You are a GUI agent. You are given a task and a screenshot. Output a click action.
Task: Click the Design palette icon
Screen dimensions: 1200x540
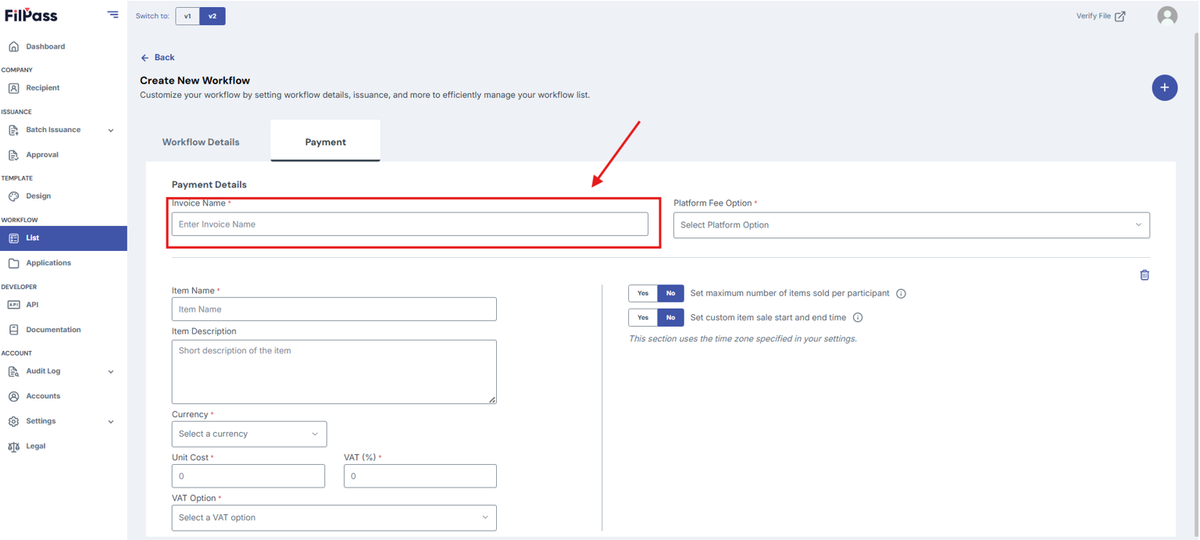click(14, 196)
